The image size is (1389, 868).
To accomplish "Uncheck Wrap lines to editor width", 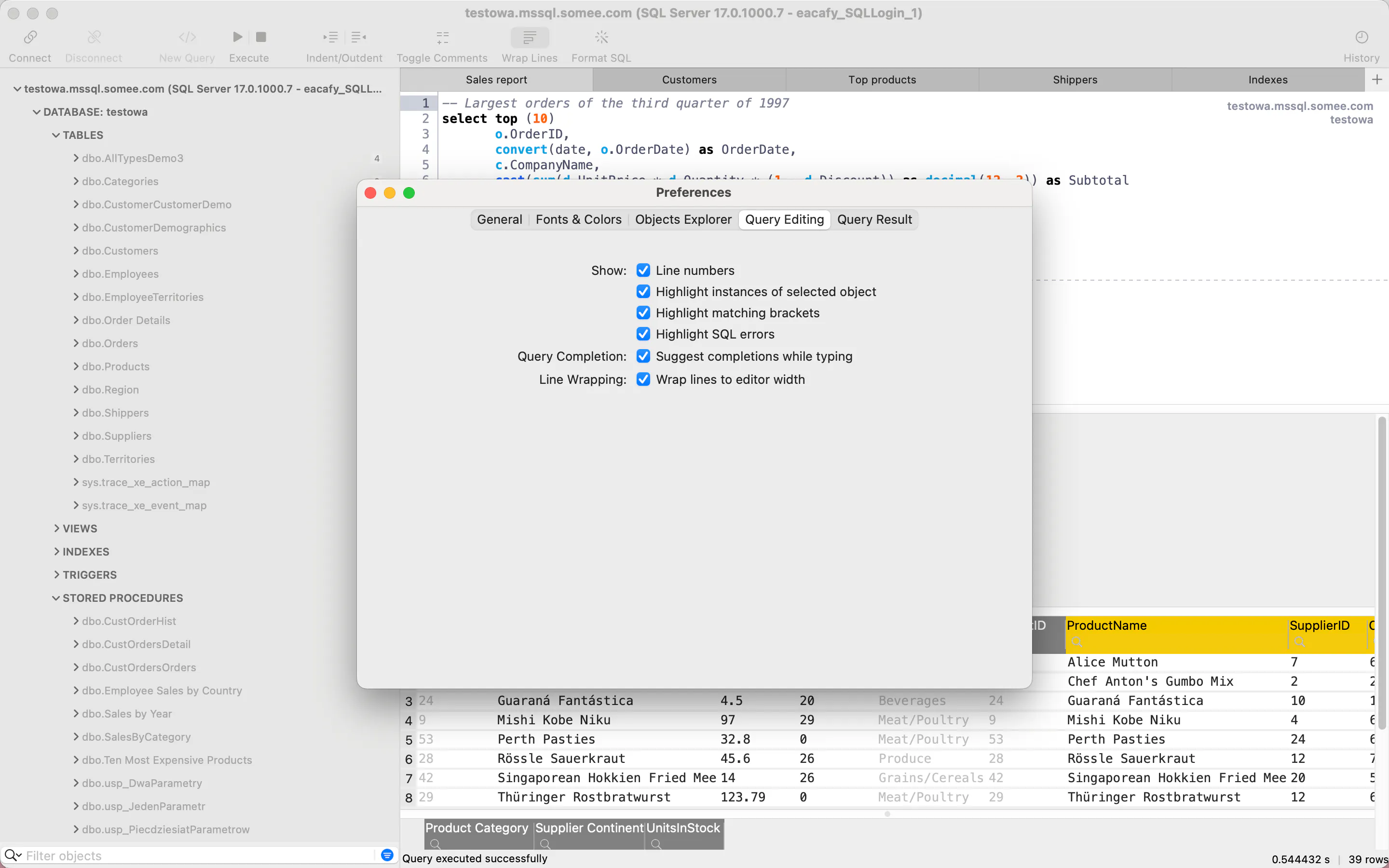I will [643, 380].
